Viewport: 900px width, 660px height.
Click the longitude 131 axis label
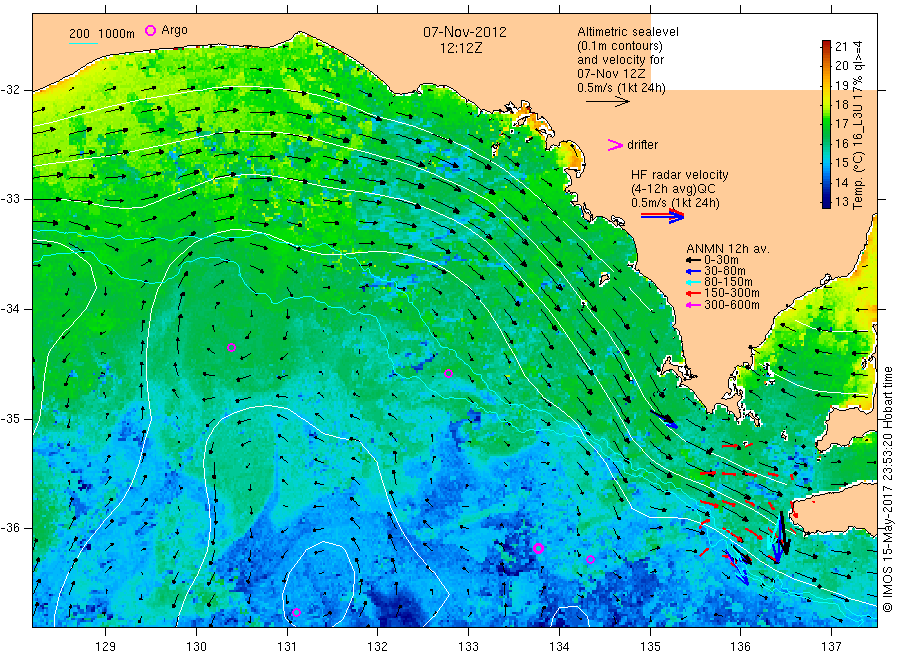(x=287, y=647)
